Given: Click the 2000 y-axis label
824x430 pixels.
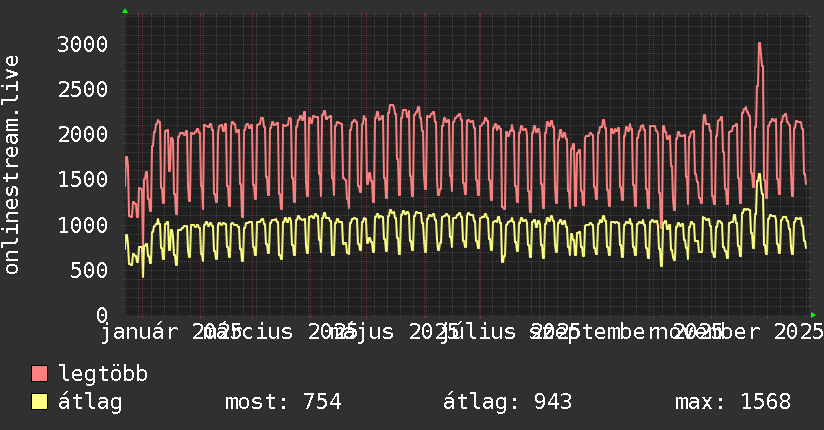Looking at the screenshot, I should [83, 135].
